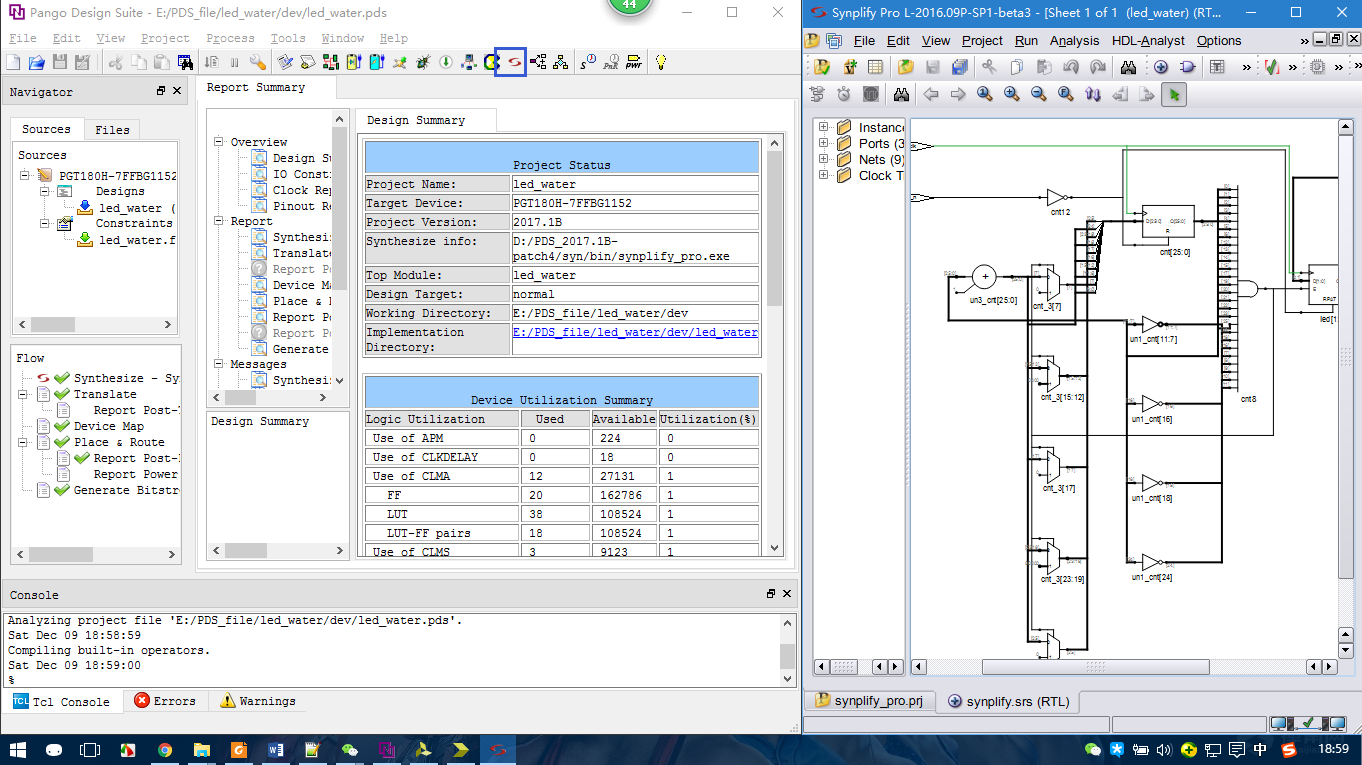
Task: Click the wrench settings icon in toolbar
Action: [258, 62]
